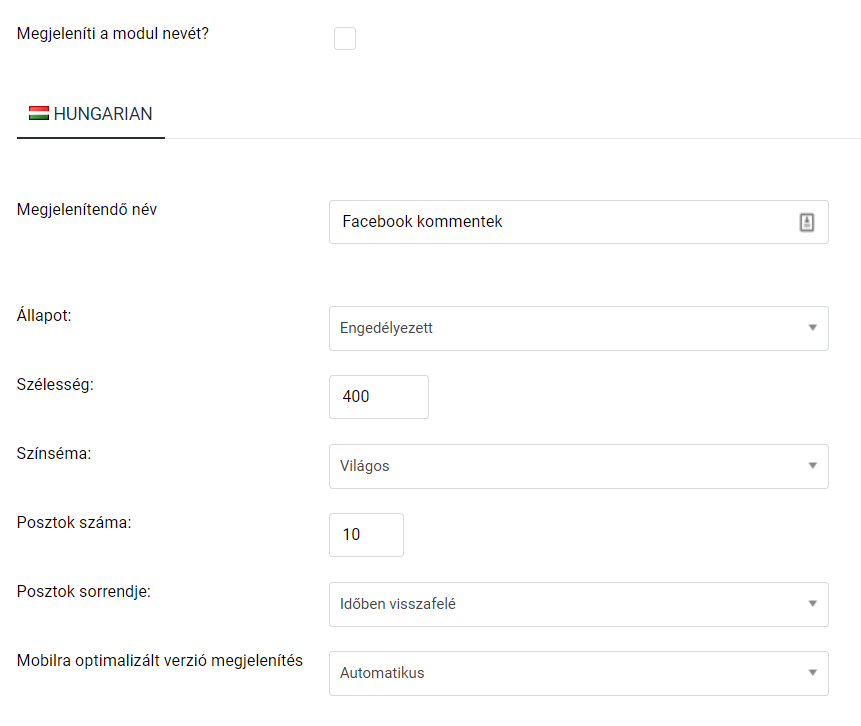Viewport: 861px width, 726px height.
Task: Open the Állapot dropdown showing Engedélyezett
Action: point(579,328)
